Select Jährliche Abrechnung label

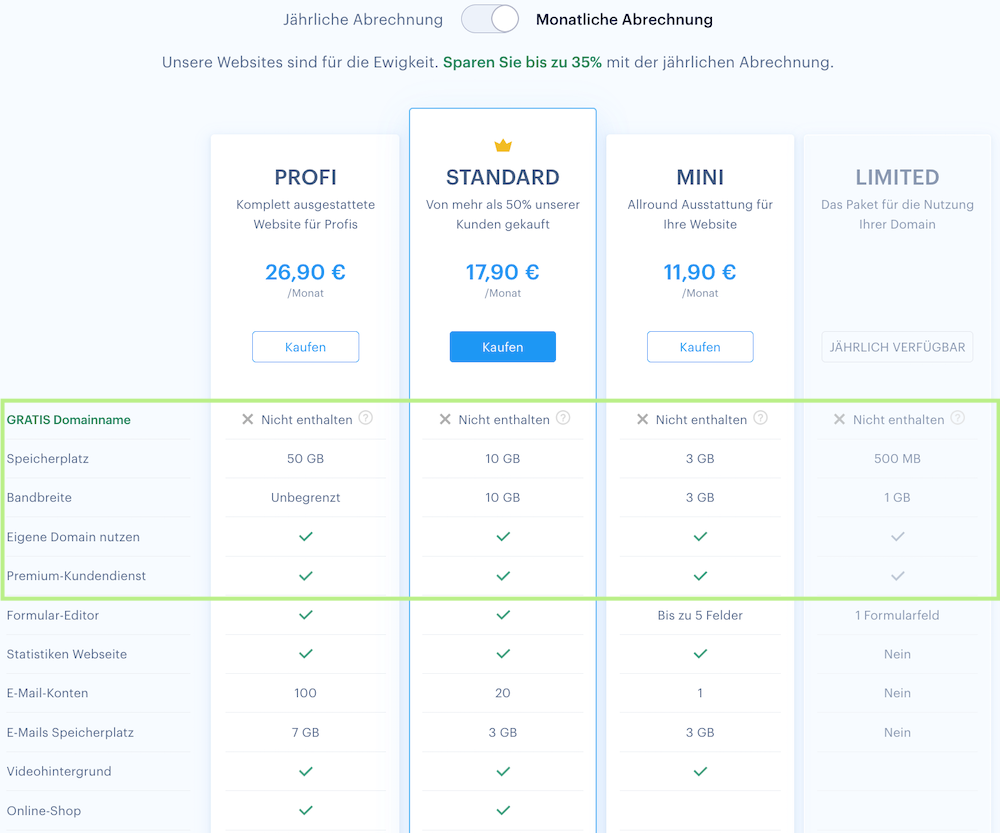363,20
